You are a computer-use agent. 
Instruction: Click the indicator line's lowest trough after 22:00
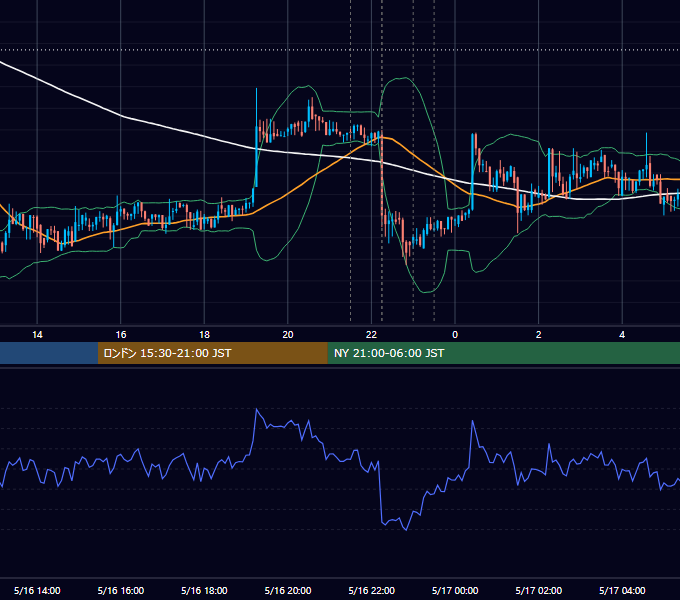click(406, 529)
